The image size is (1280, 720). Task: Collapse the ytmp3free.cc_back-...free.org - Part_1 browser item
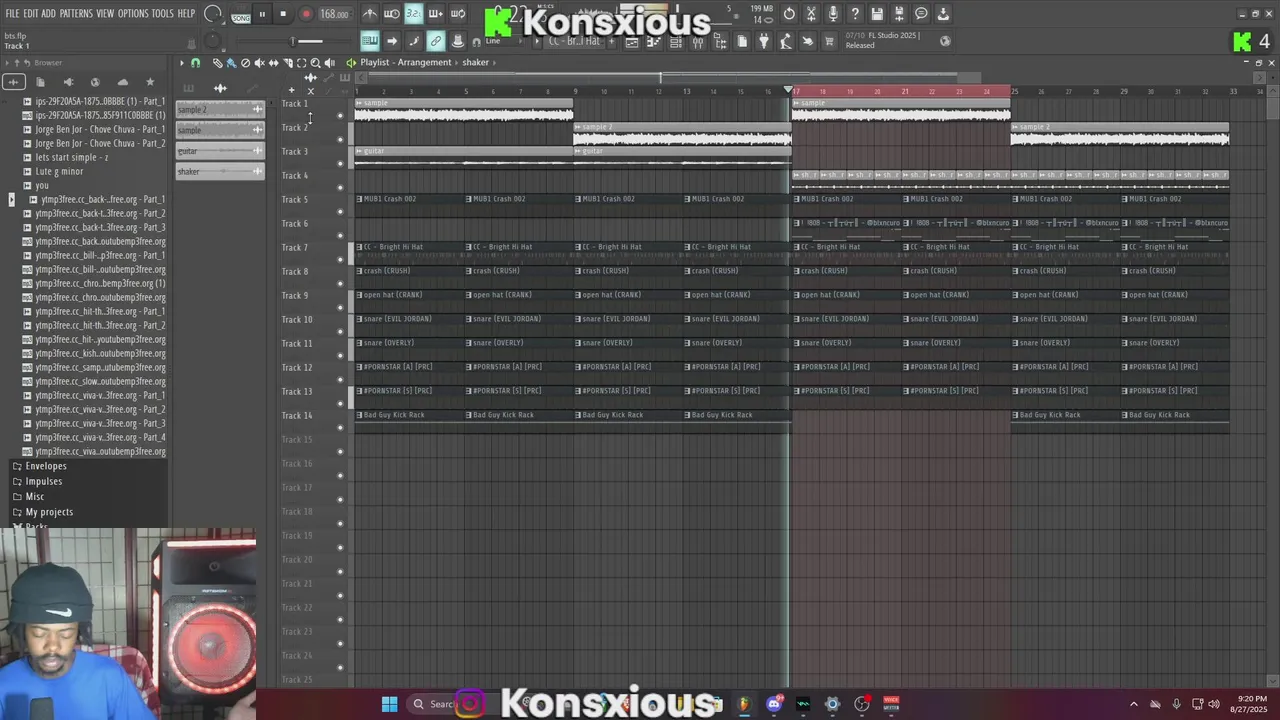click(x=12, y=199)
